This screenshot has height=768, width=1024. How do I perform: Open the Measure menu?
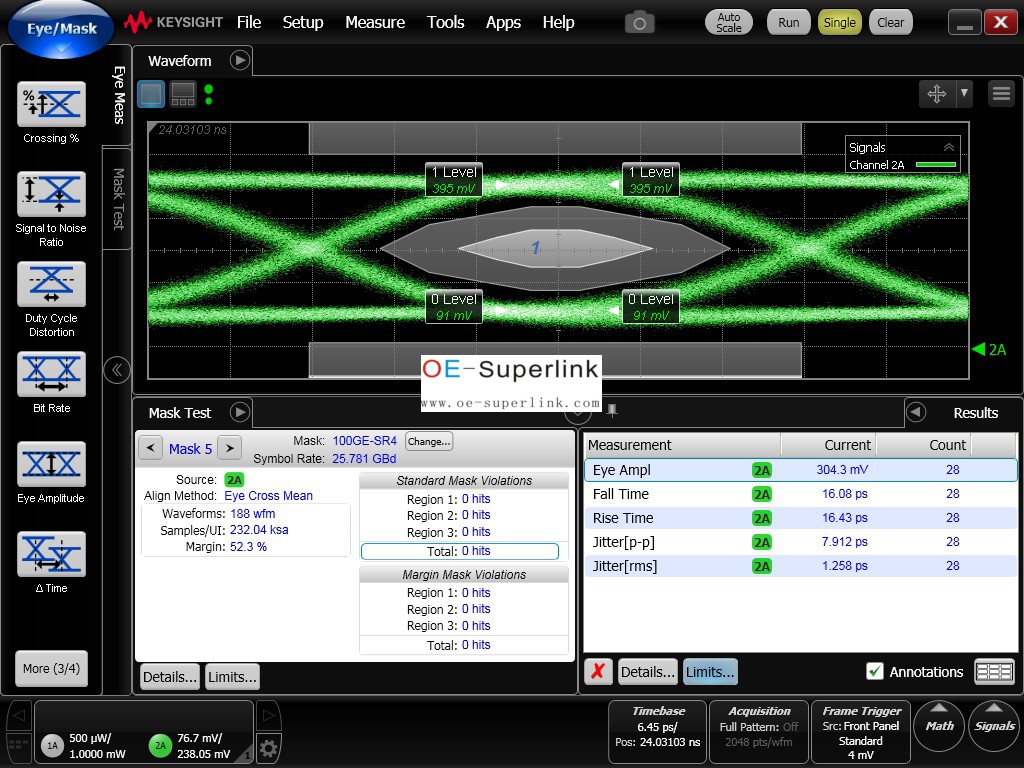click(x=375, y=22)
